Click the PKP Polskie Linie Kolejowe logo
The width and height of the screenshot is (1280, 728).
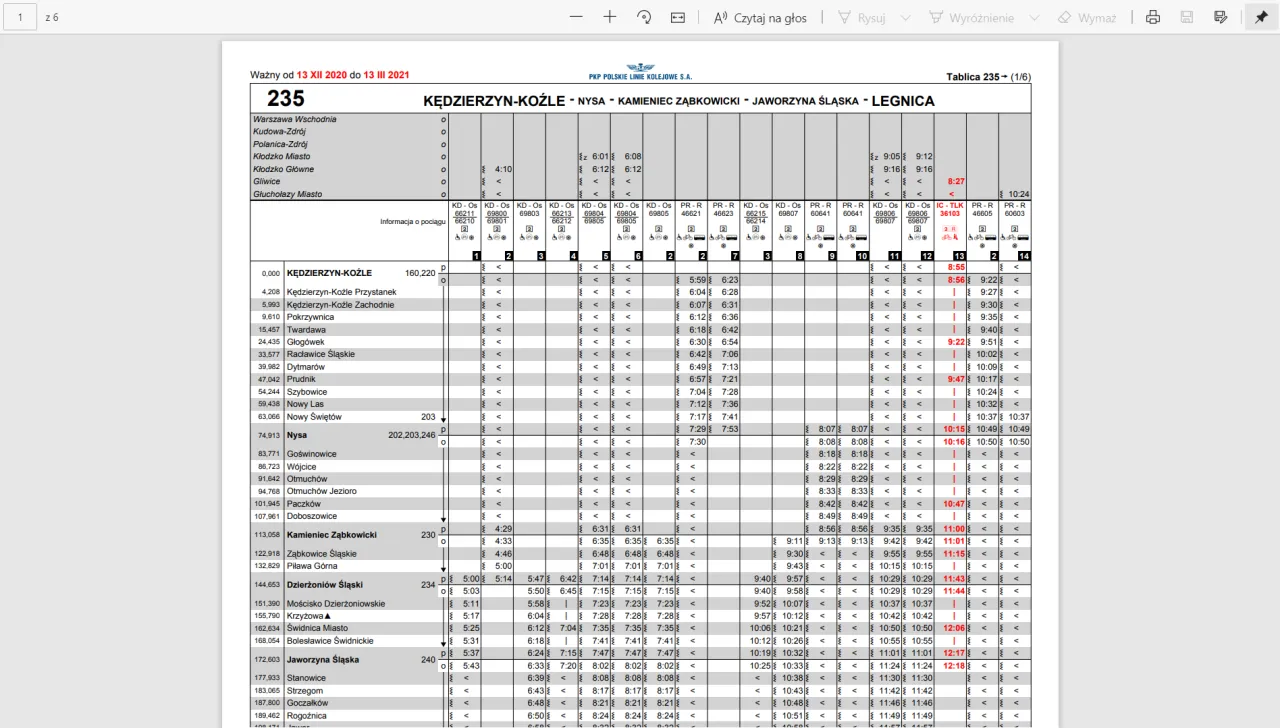pyautogui.click(x=640, y=73)
